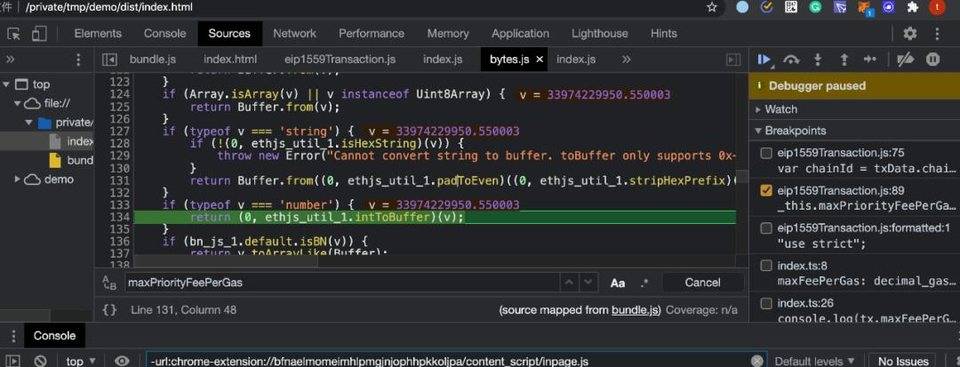Open the QR code extension
Viewport: 960px width, 367px height.
tap(791, 7)
